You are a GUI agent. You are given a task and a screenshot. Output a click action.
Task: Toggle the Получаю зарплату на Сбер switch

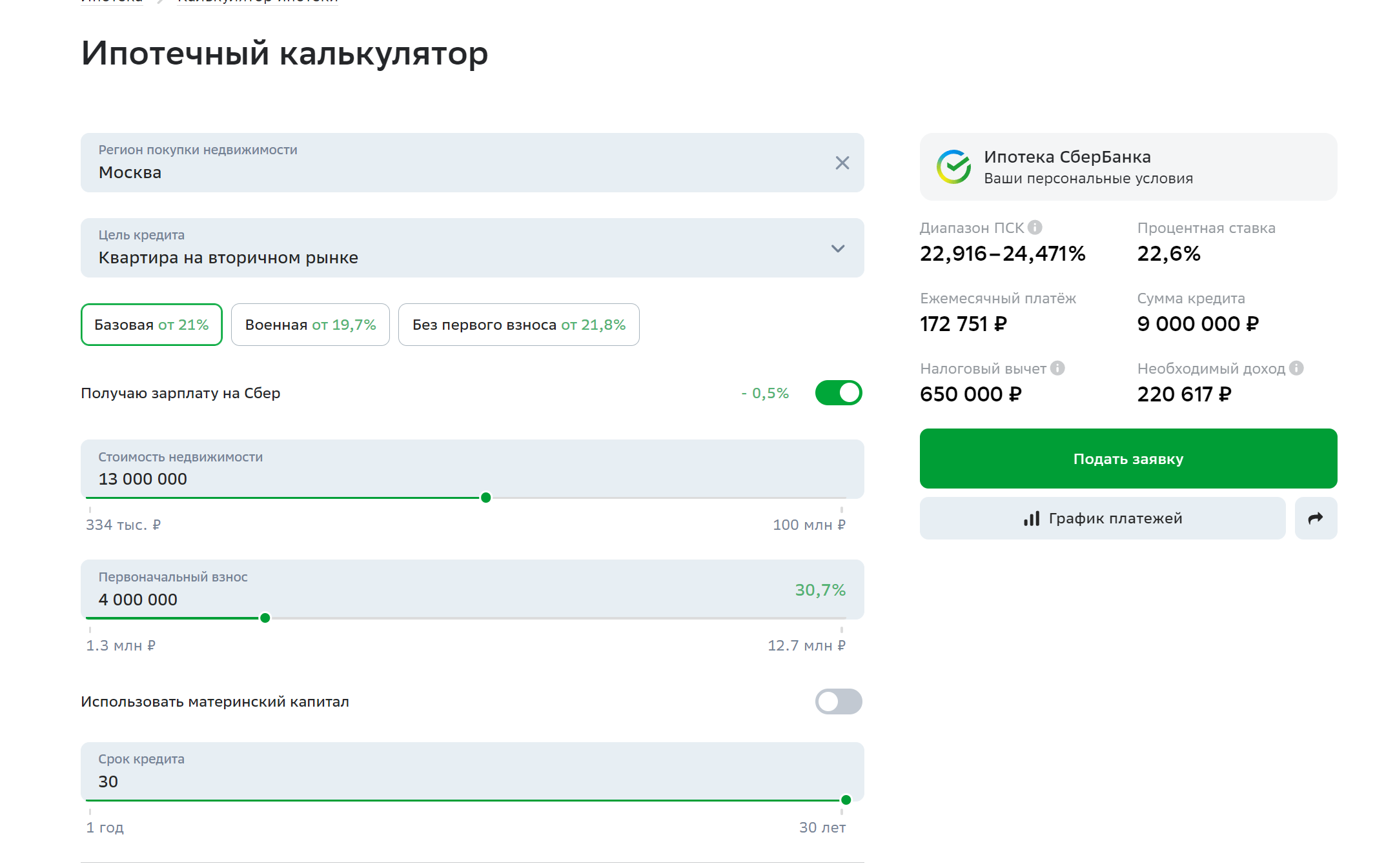pyautogui.click(x=838, y=392)
